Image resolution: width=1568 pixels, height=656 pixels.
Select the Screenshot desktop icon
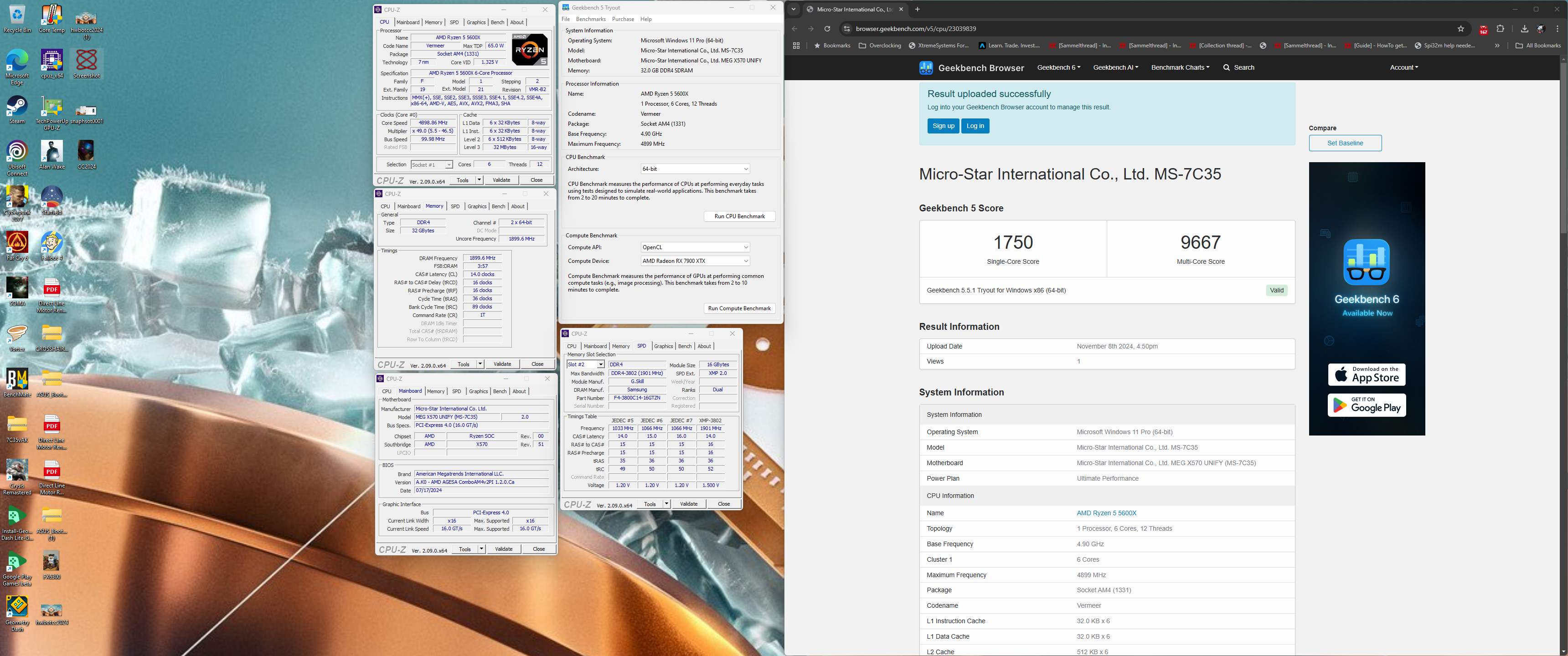[x=87, y=64]
